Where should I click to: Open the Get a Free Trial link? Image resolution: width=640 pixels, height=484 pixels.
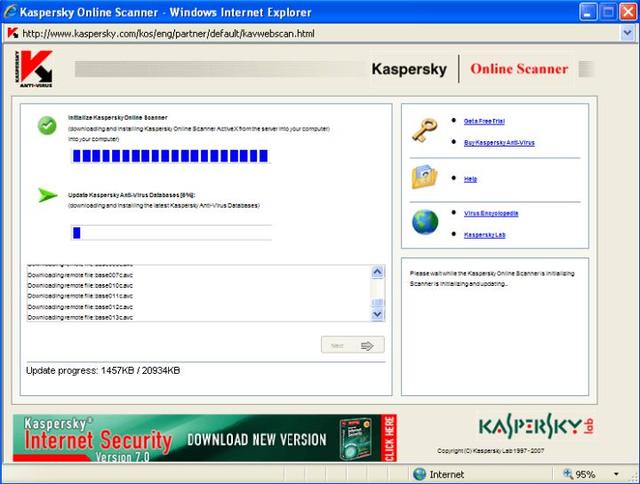487,120
